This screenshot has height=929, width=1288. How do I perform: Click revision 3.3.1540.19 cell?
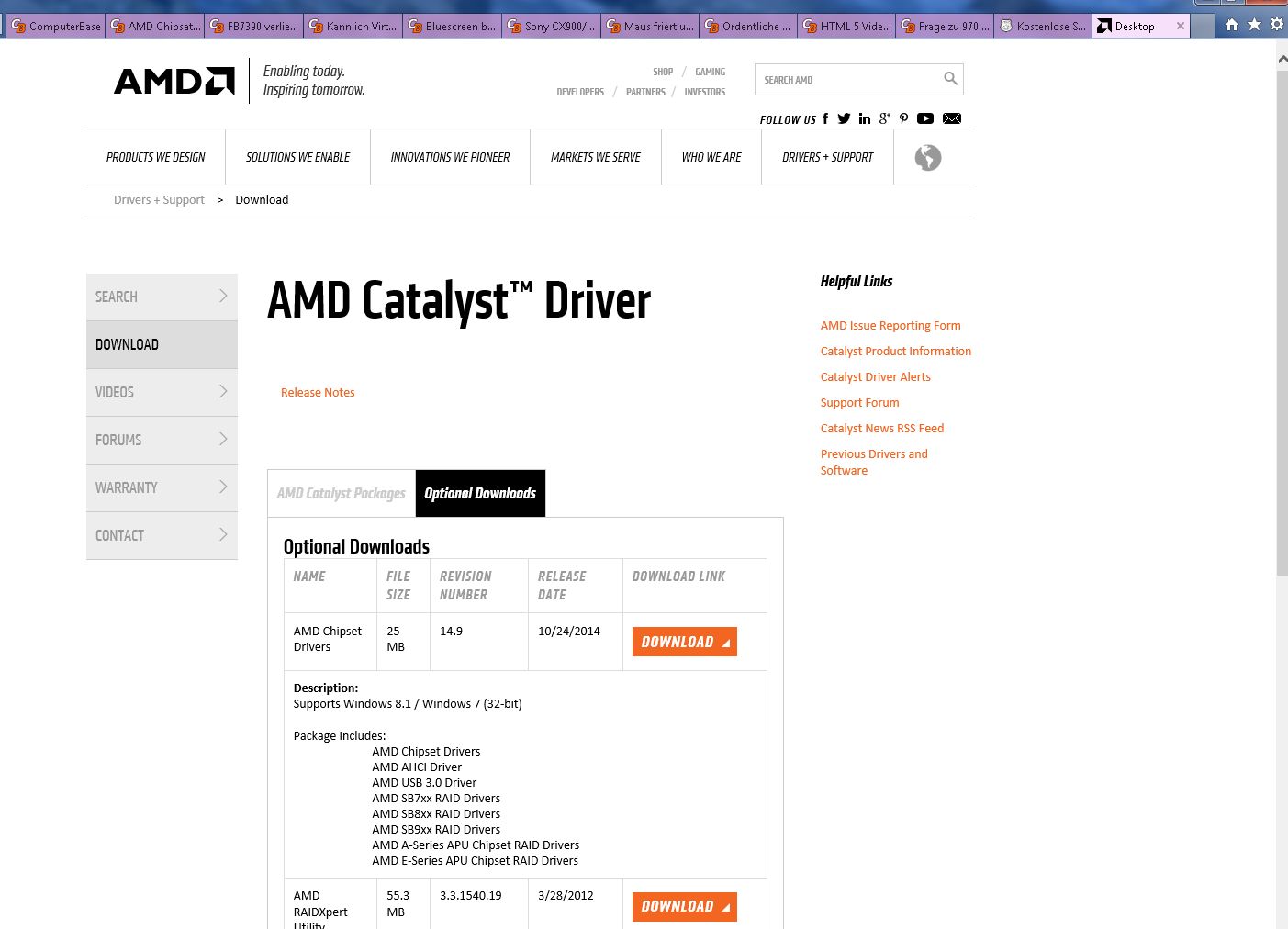pos(479,903)
